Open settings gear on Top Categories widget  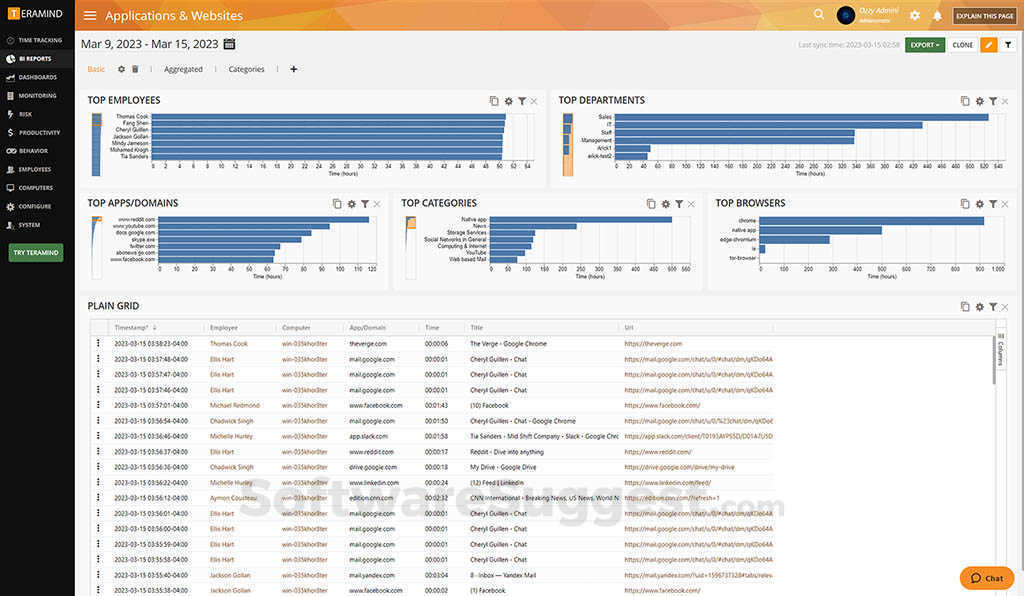coord(665,204)
